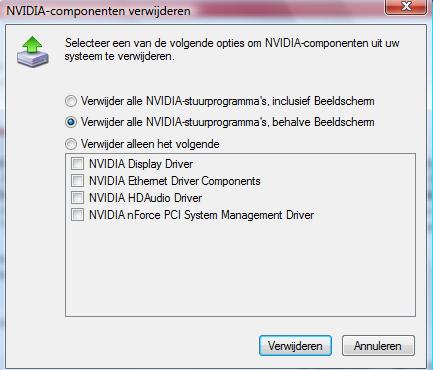The image size is (433, 370).
Task: Click the Verwijderen button
Action: [x=295, y=346]
